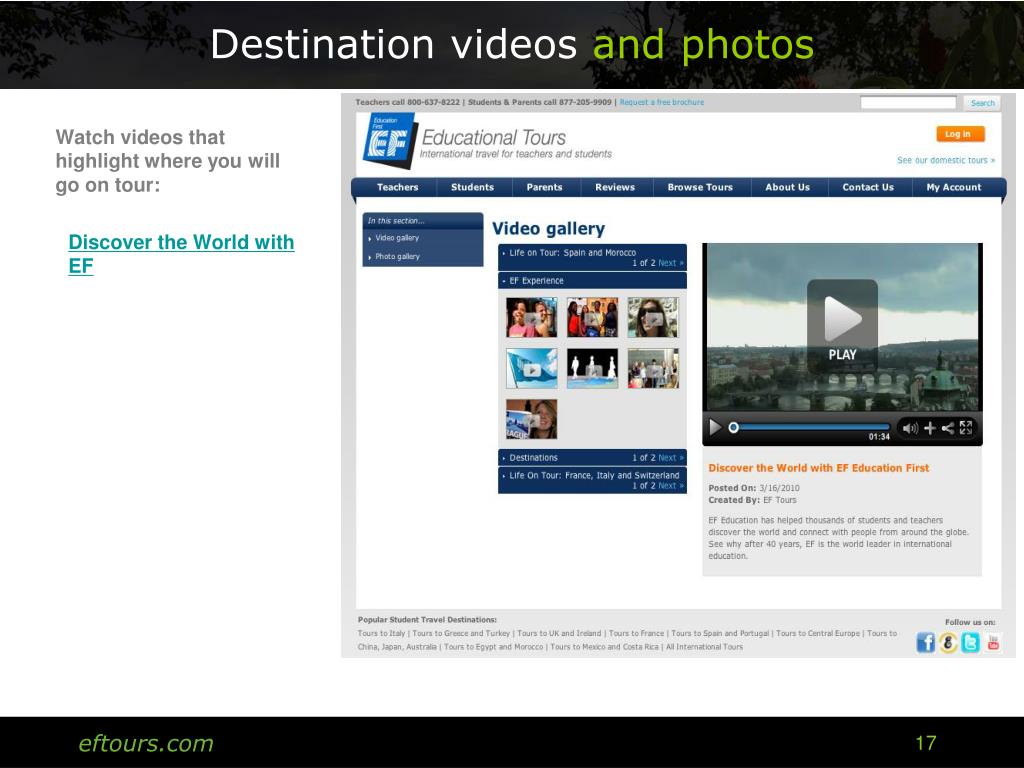Click Next in the Spain and Morocco header

click(671, 263)
